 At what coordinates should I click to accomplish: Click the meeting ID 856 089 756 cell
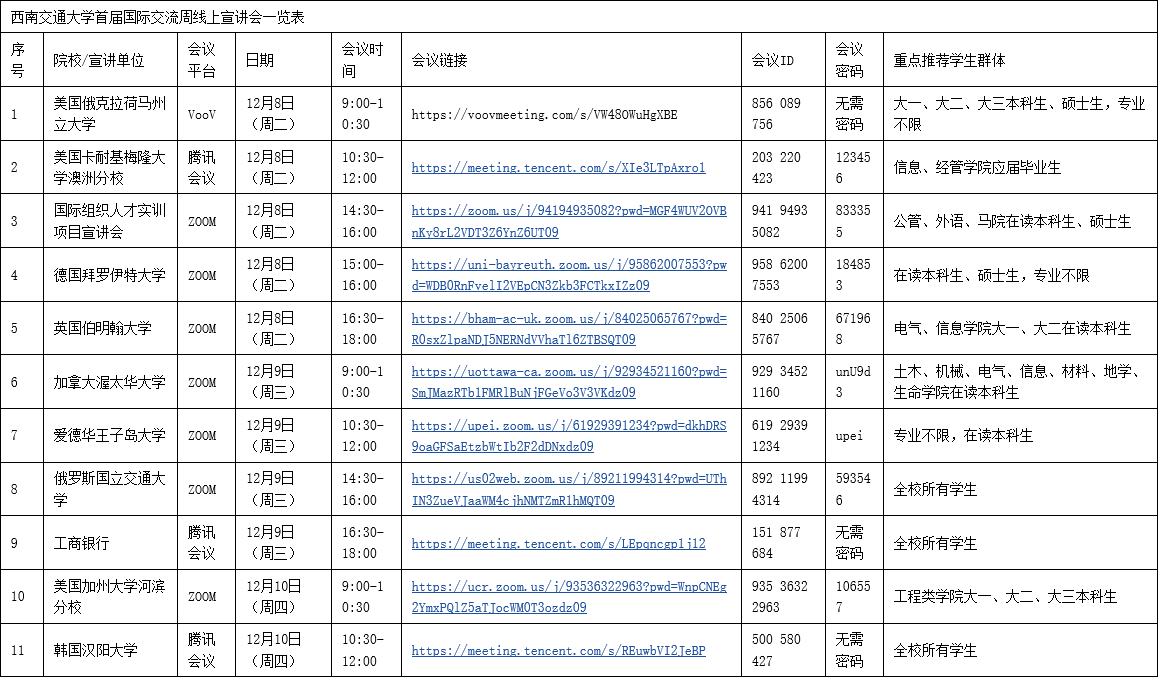776,114
